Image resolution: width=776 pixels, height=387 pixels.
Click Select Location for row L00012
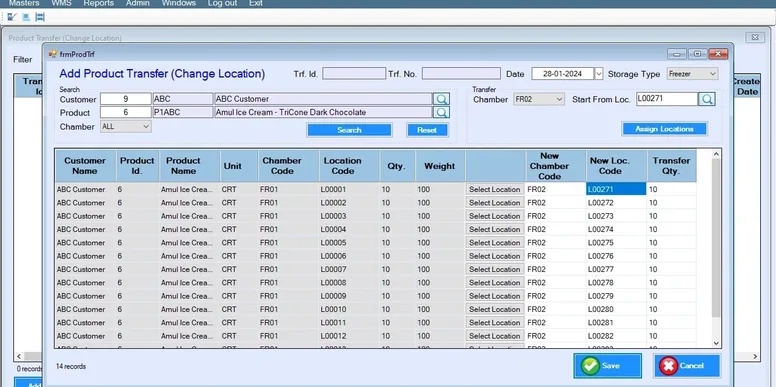[494, 336]
